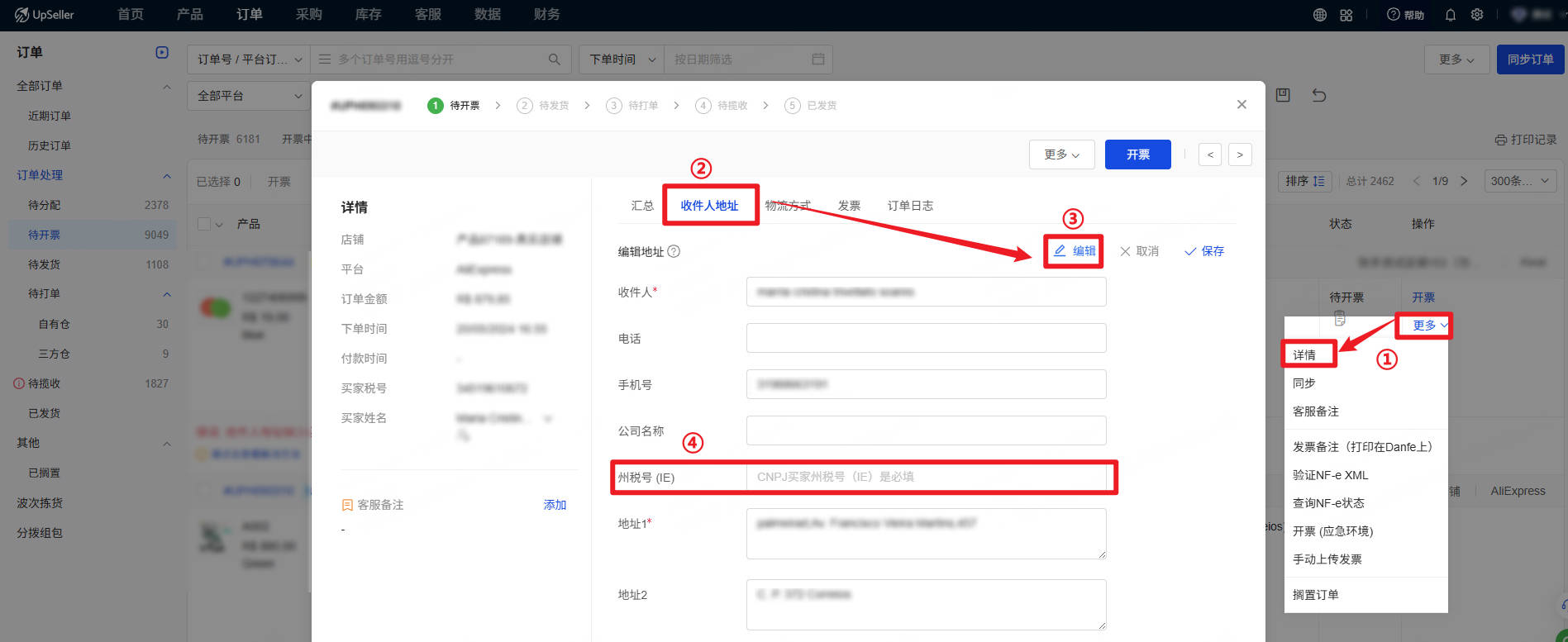The height and width of the screenshot is (642, 1568).
Task: Open the notification bell
Action: coord(1451,15)
